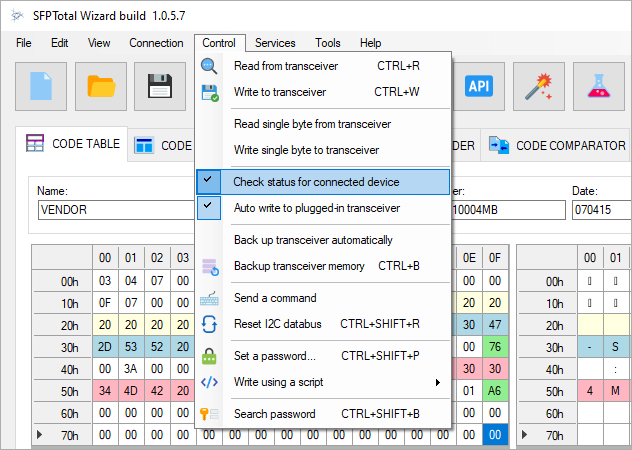The width and height of the screenshot is (632, 450).
Task: Click the CODE TABLE tab icon
Action: 35,143
